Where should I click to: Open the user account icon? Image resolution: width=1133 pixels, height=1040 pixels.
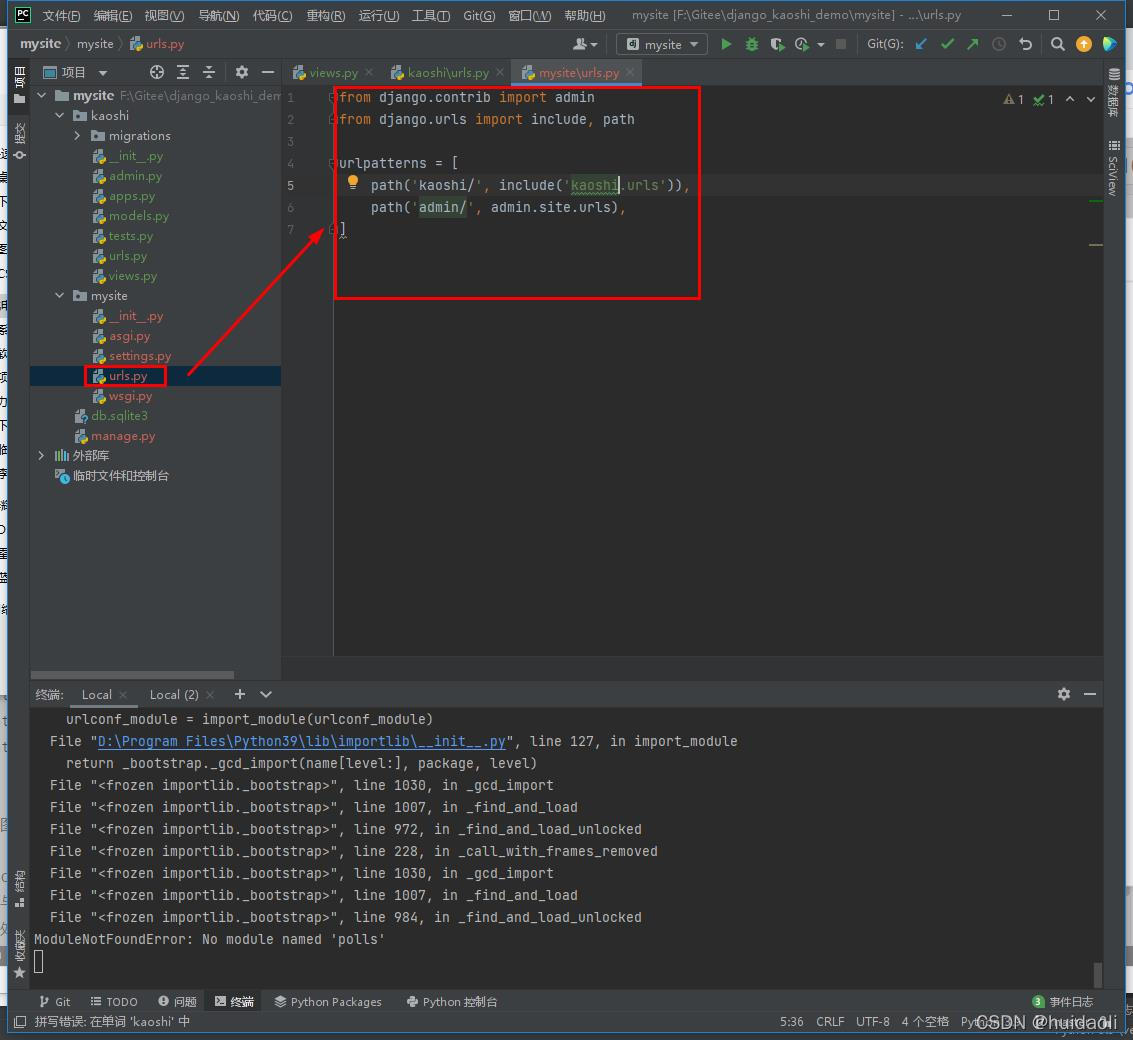[585, 44]
